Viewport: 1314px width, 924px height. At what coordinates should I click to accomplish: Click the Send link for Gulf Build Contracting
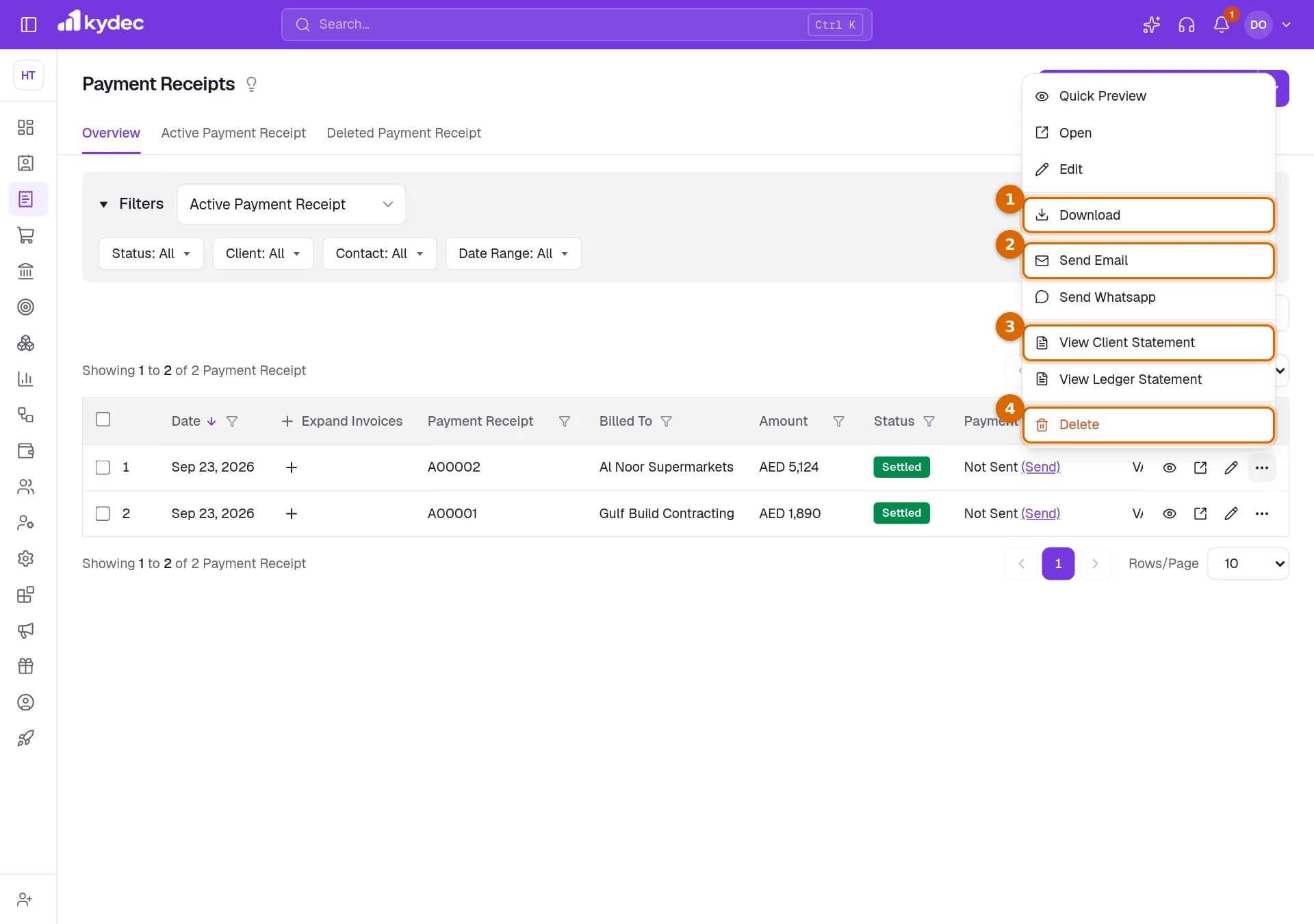(1040, 513)
